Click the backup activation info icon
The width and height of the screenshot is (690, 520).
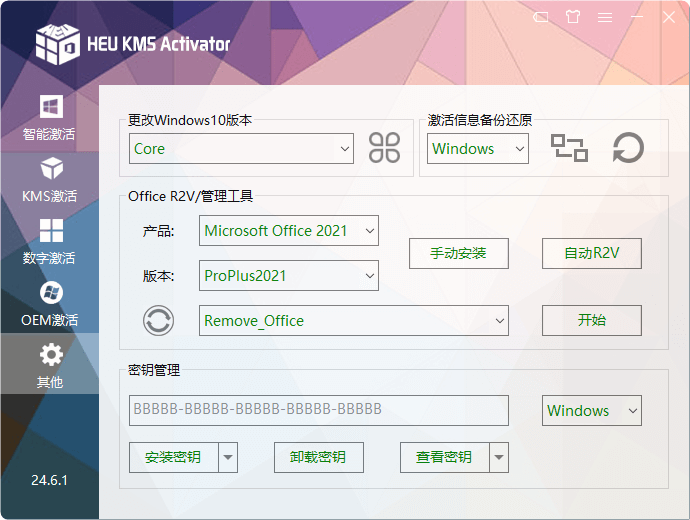569,148
